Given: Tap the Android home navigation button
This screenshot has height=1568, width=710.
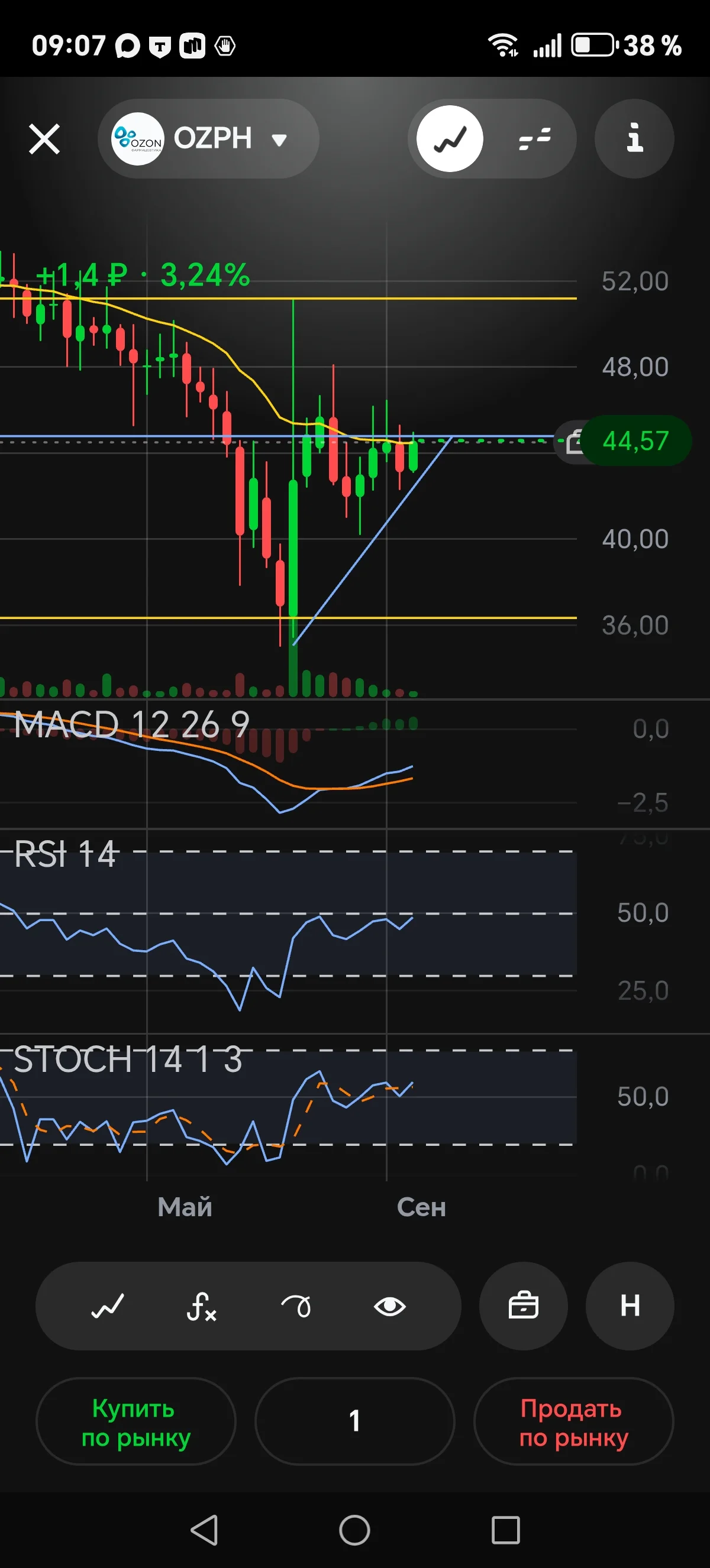Looking at the screenshot, I should pos(354,1530).
